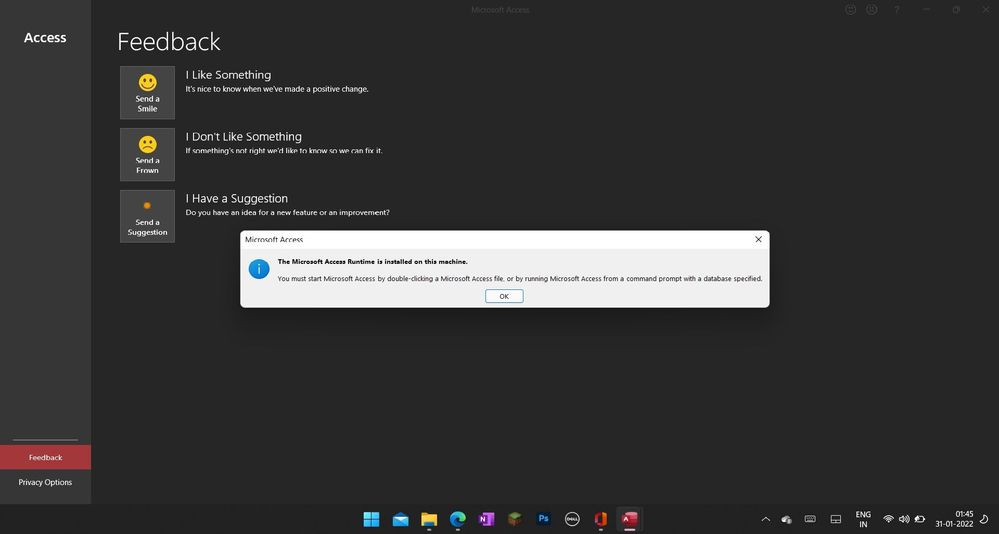Click the 'I Don't Like Something' heading
This screenshot has width=999, height=534.
pos(243,137)
